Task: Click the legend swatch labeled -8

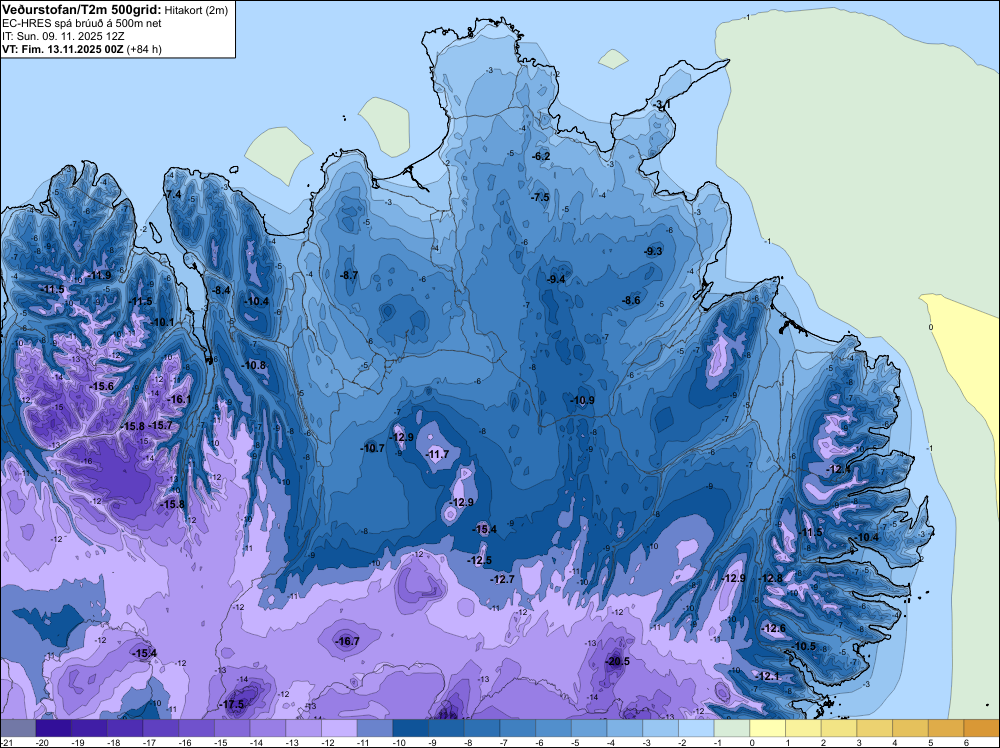Action: pos(482,728)
